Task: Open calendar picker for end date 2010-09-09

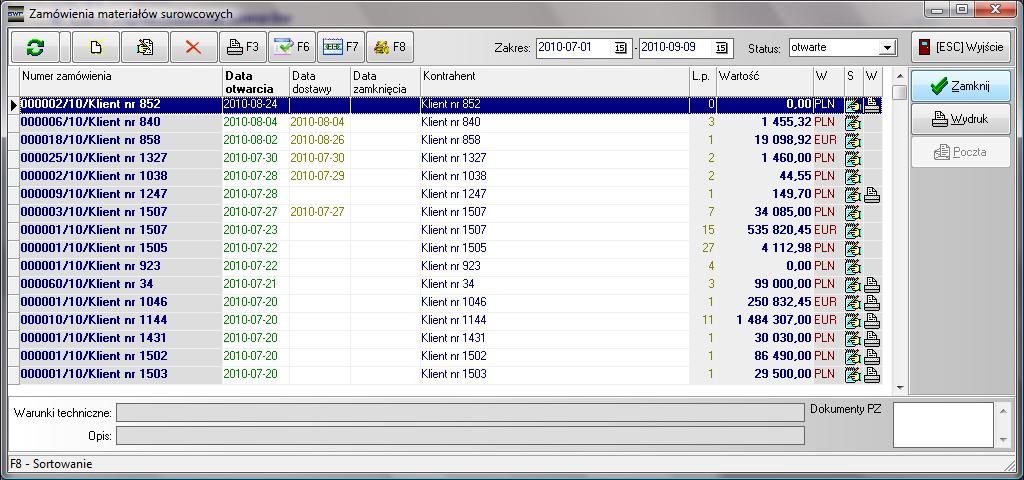Action: click(x=721, y=48)
